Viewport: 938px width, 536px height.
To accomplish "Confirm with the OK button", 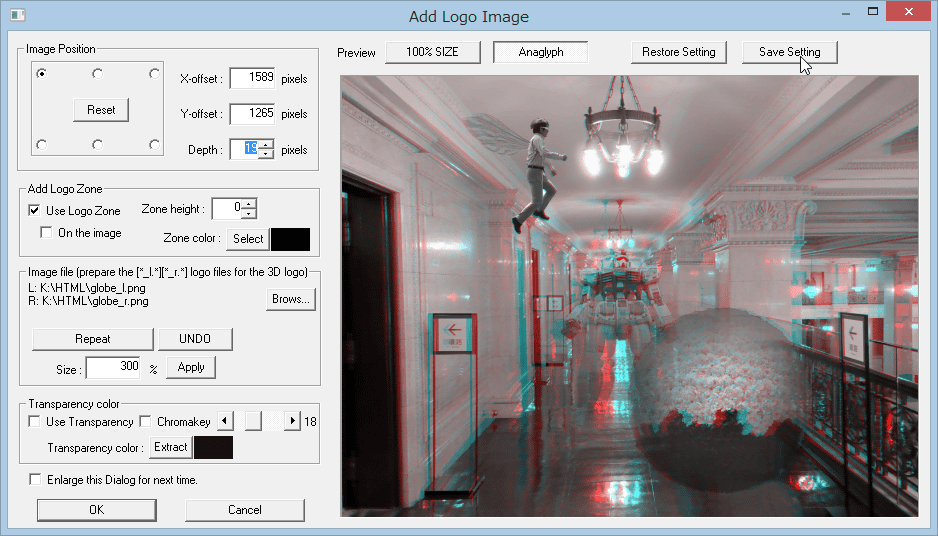I will click(97, 510).
